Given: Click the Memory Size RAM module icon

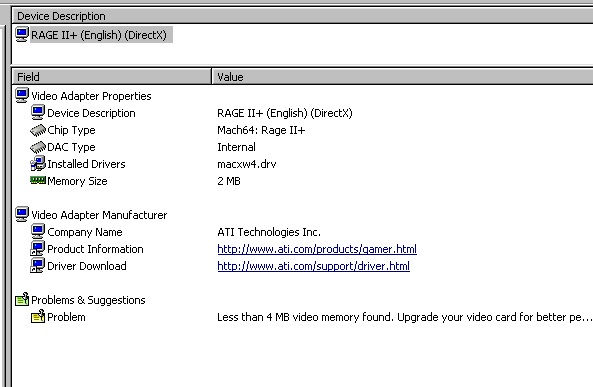Looking at the screenshot, I should (x=38, y=180).
